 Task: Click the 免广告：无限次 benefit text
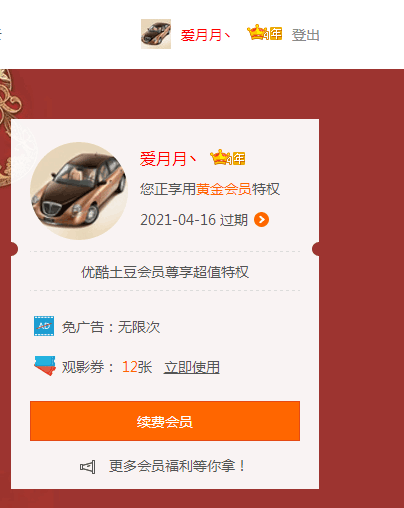111,327
